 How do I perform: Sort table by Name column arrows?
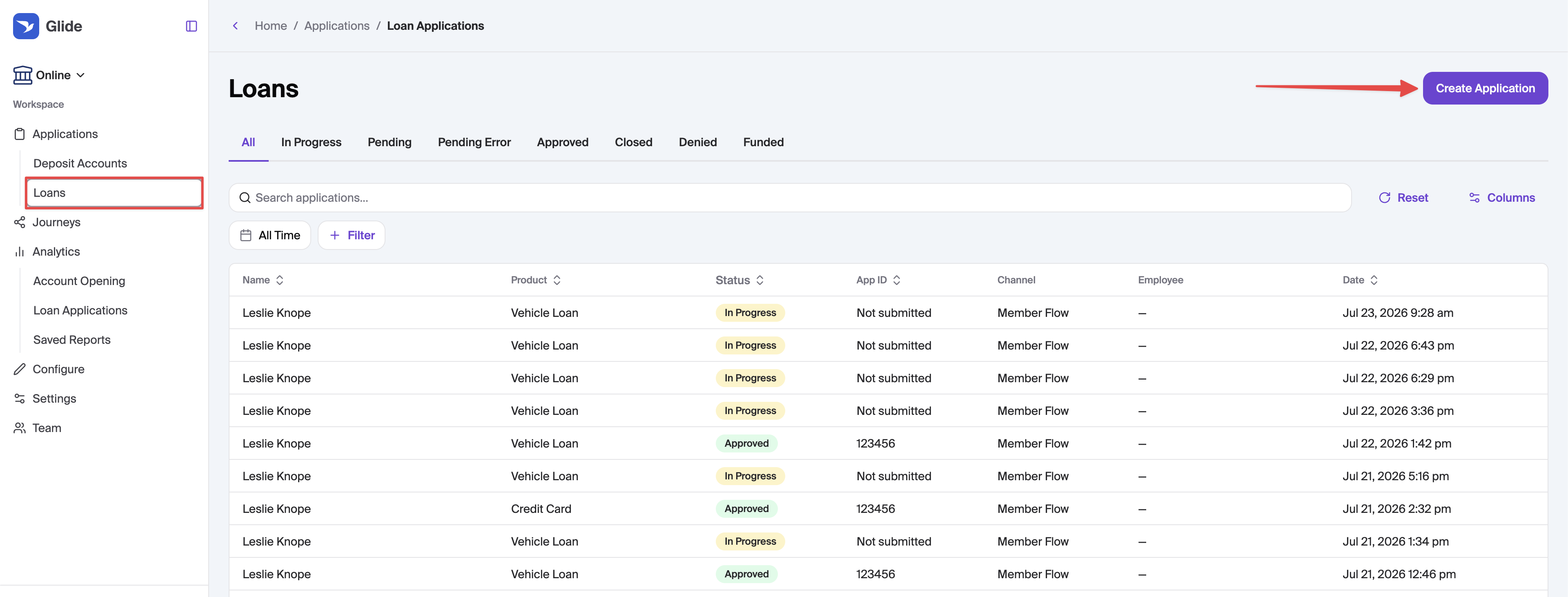(280, 280)
